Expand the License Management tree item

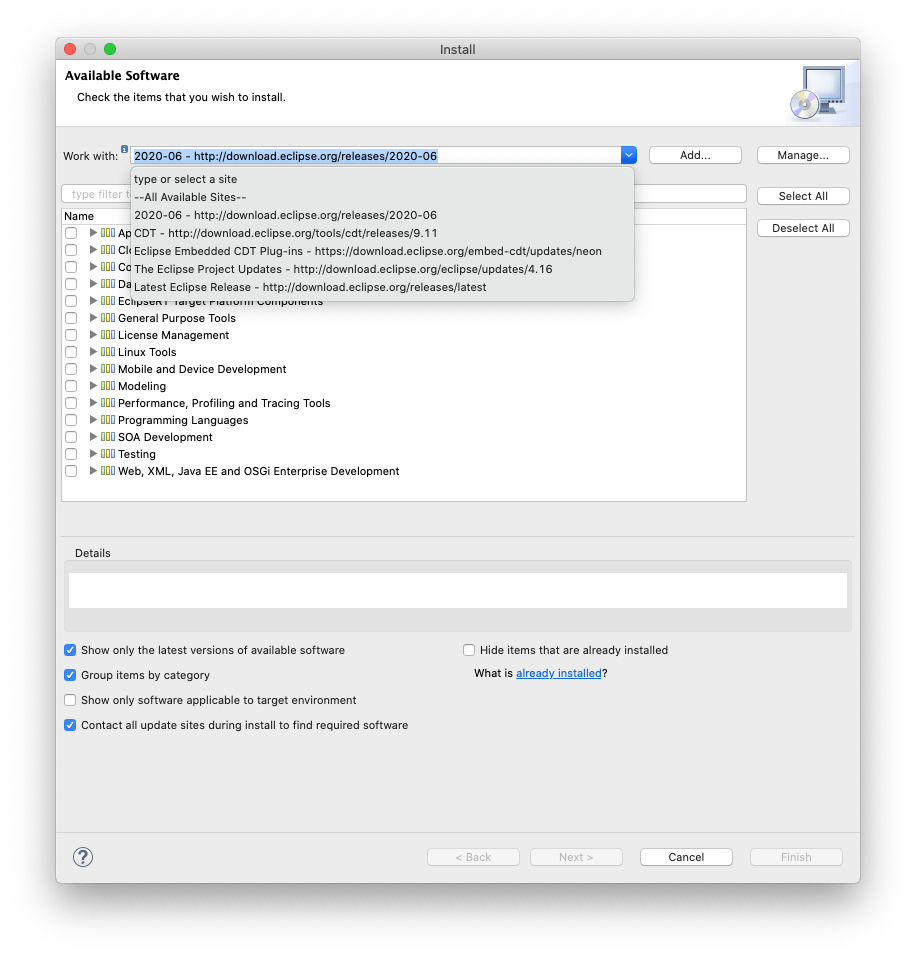(92, 335)
